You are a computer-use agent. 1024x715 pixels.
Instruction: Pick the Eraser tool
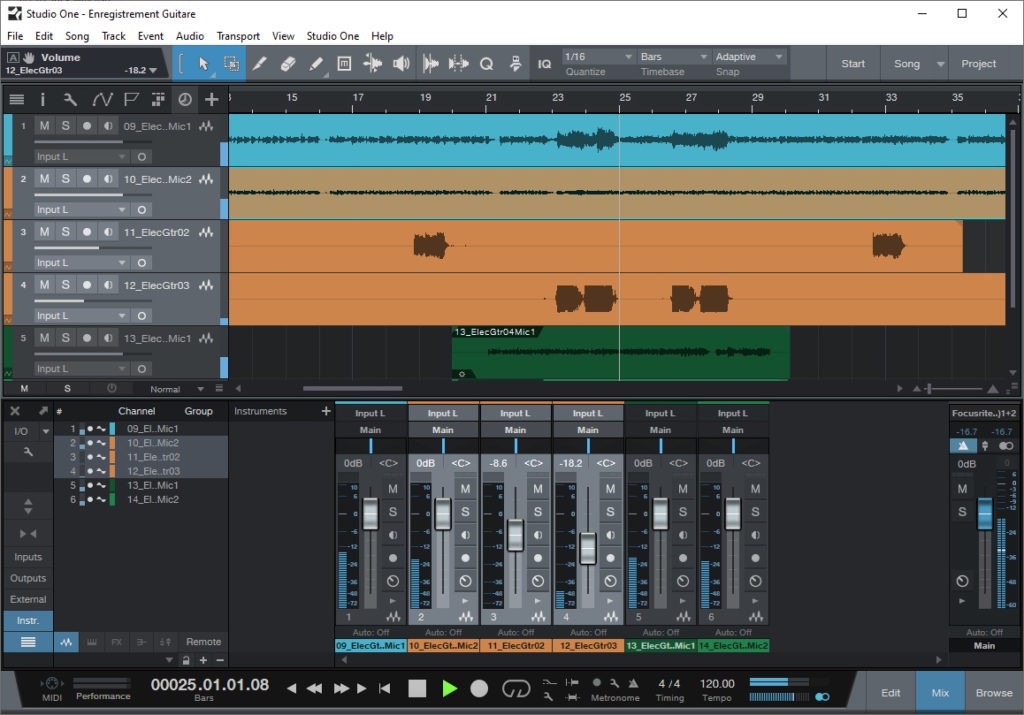(287, 63)
